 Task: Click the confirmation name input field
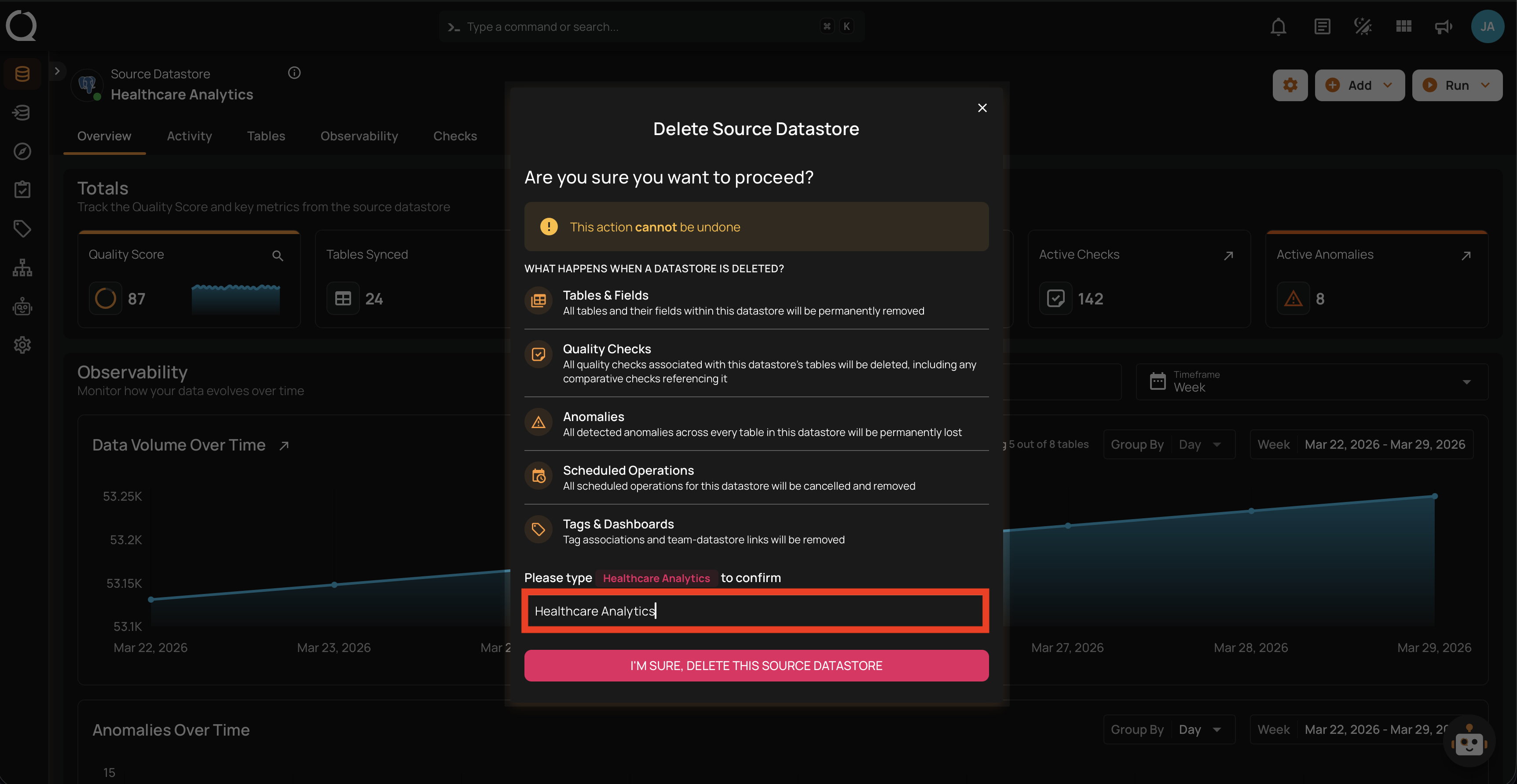click(755, 611)
